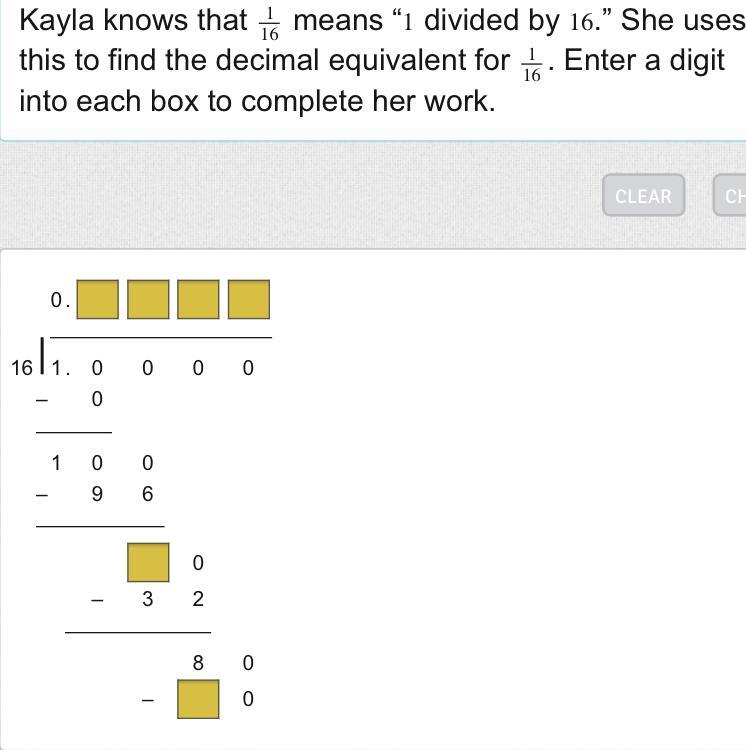Click the dividend digit 1 under the bracket
Viewport: 746px width, 750px height.
[56, 368]
